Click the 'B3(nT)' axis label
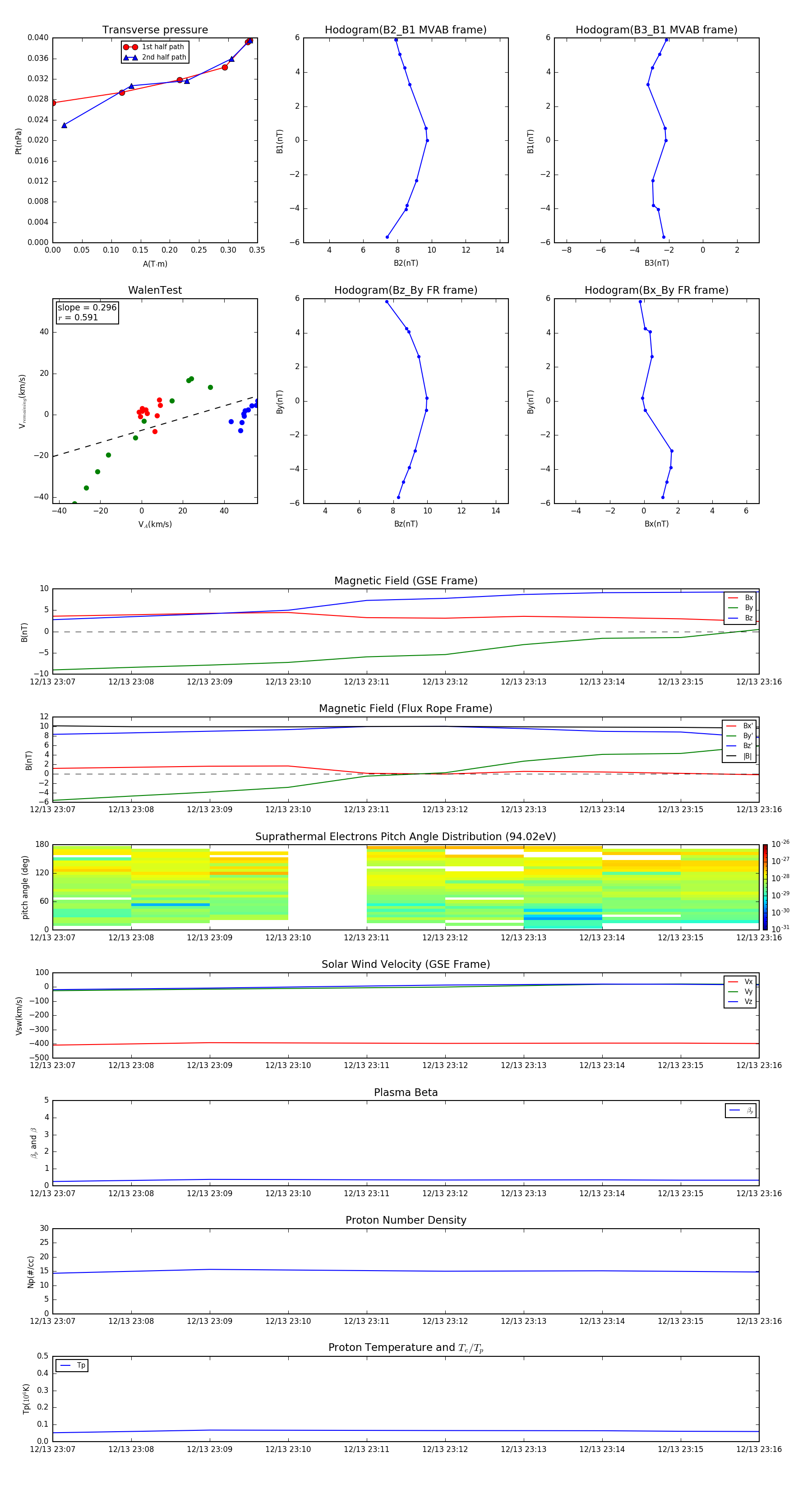This screenshot has width=812, height=1489. tap(656, 263)
